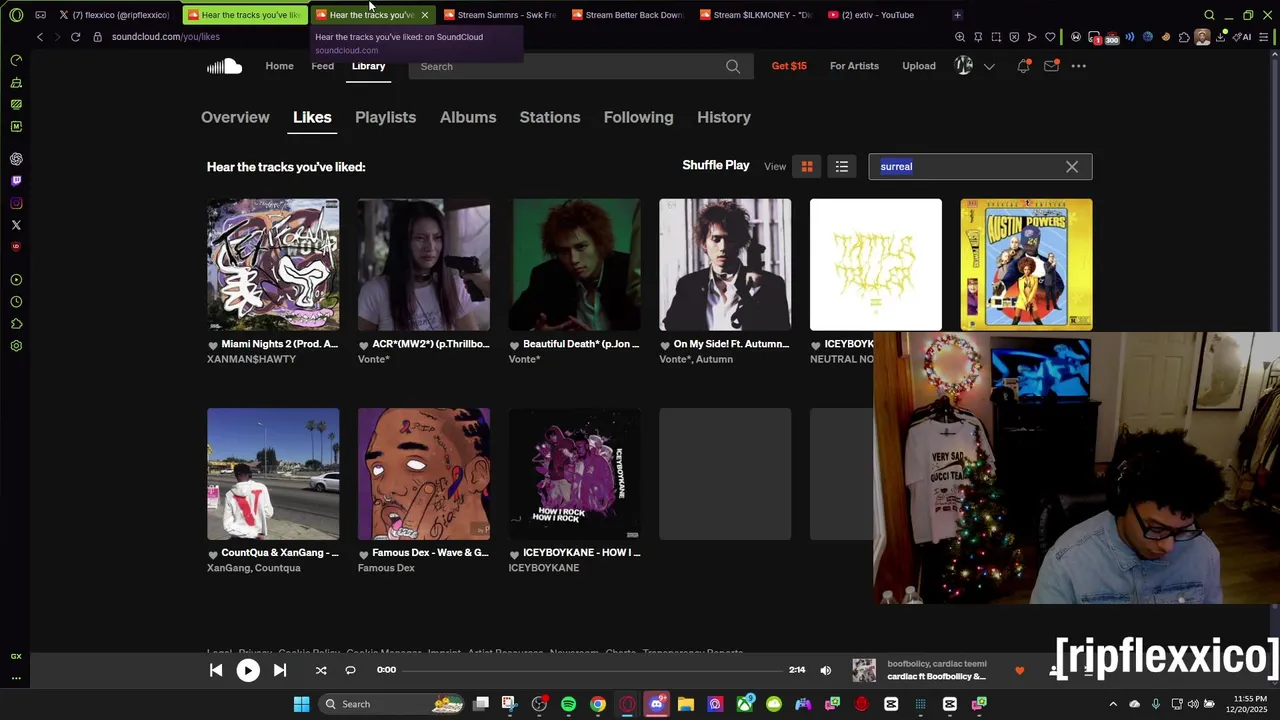The width and height of the screenshot is (1280, 720).
Task: Toggle the heart on ICEYBOYKANE - HOW I track
Action: coord(514,554)
